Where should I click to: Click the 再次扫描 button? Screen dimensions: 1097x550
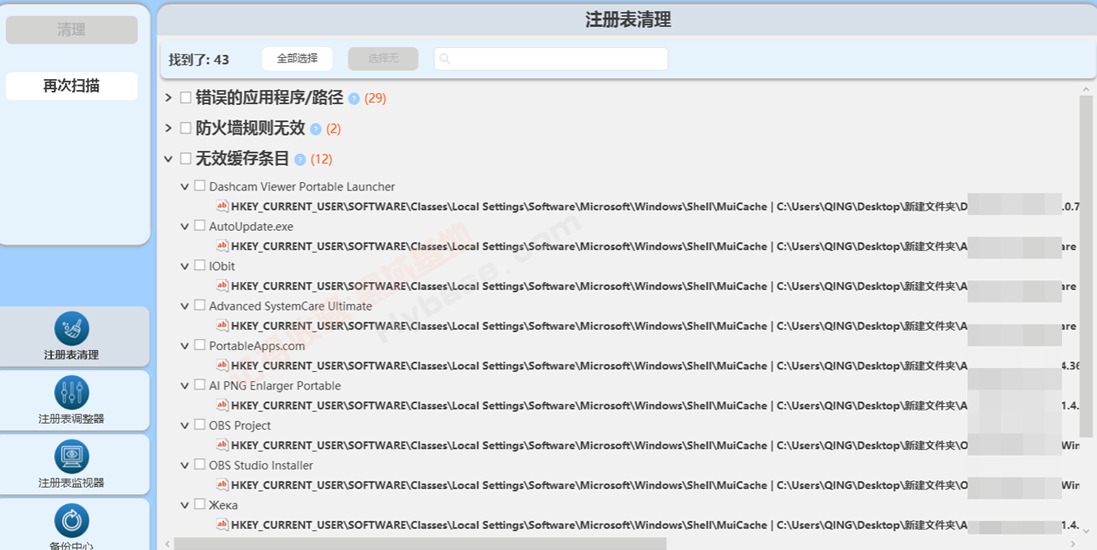click(x=71, y=86)
